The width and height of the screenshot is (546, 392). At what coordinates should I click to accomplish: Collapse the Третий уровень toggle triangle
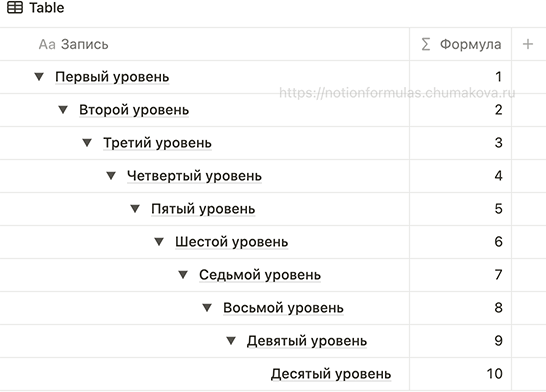[x=87, y=143]
